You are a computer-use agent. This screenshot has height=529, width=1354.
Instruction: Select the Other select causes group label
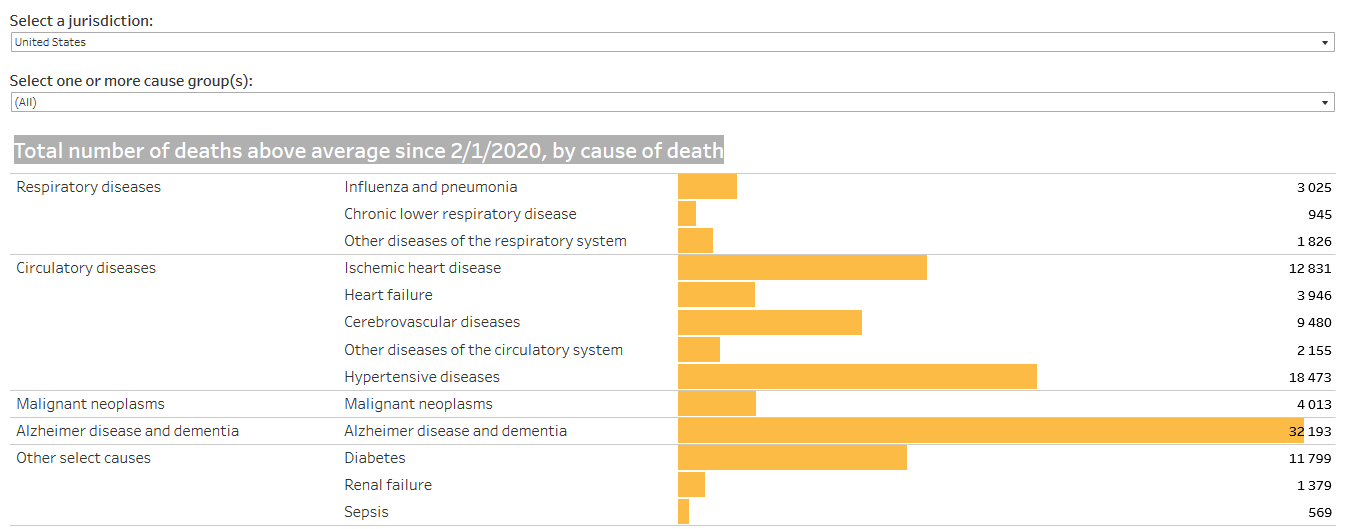click(x=84, y=458)
